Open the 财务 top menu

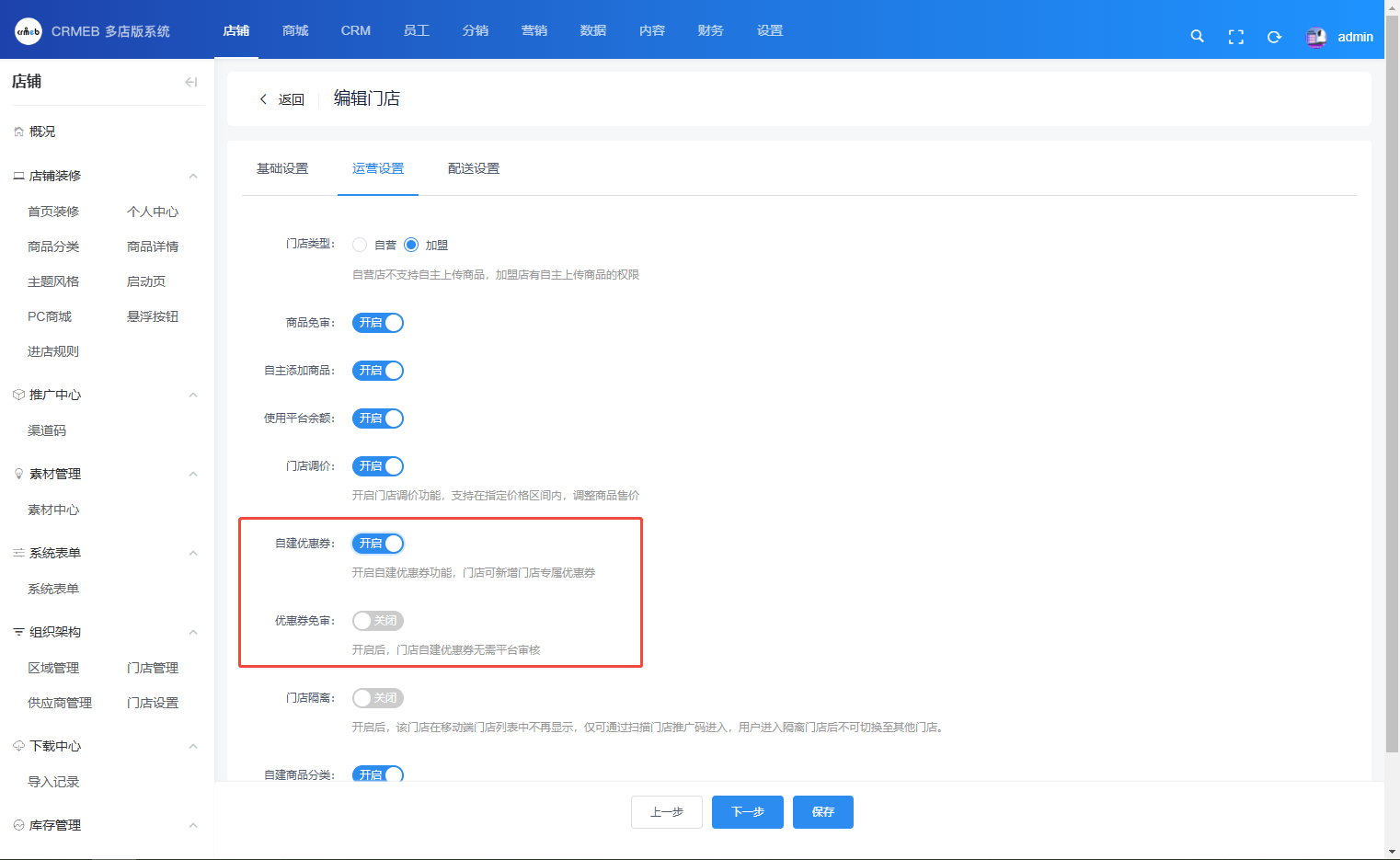pyautogui.click(x=711, y=30)
